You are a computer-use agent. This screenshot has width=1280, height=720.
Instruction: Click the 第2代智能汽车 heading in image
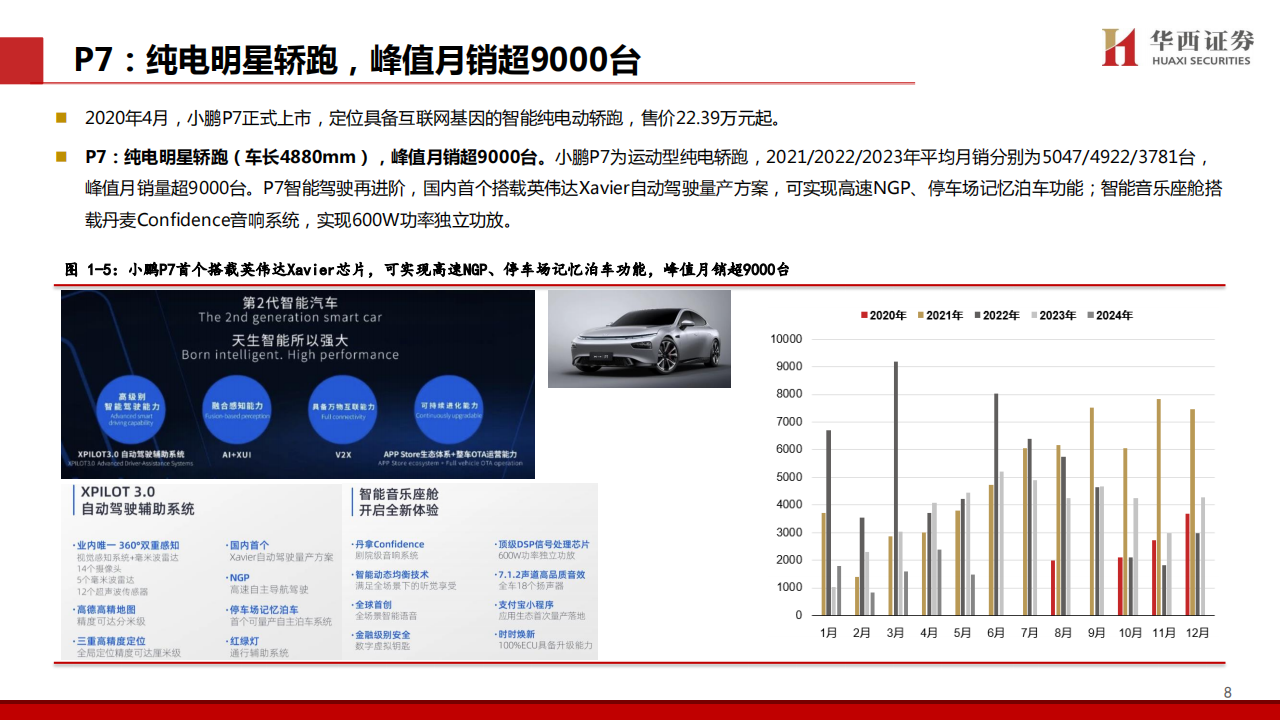290,302
